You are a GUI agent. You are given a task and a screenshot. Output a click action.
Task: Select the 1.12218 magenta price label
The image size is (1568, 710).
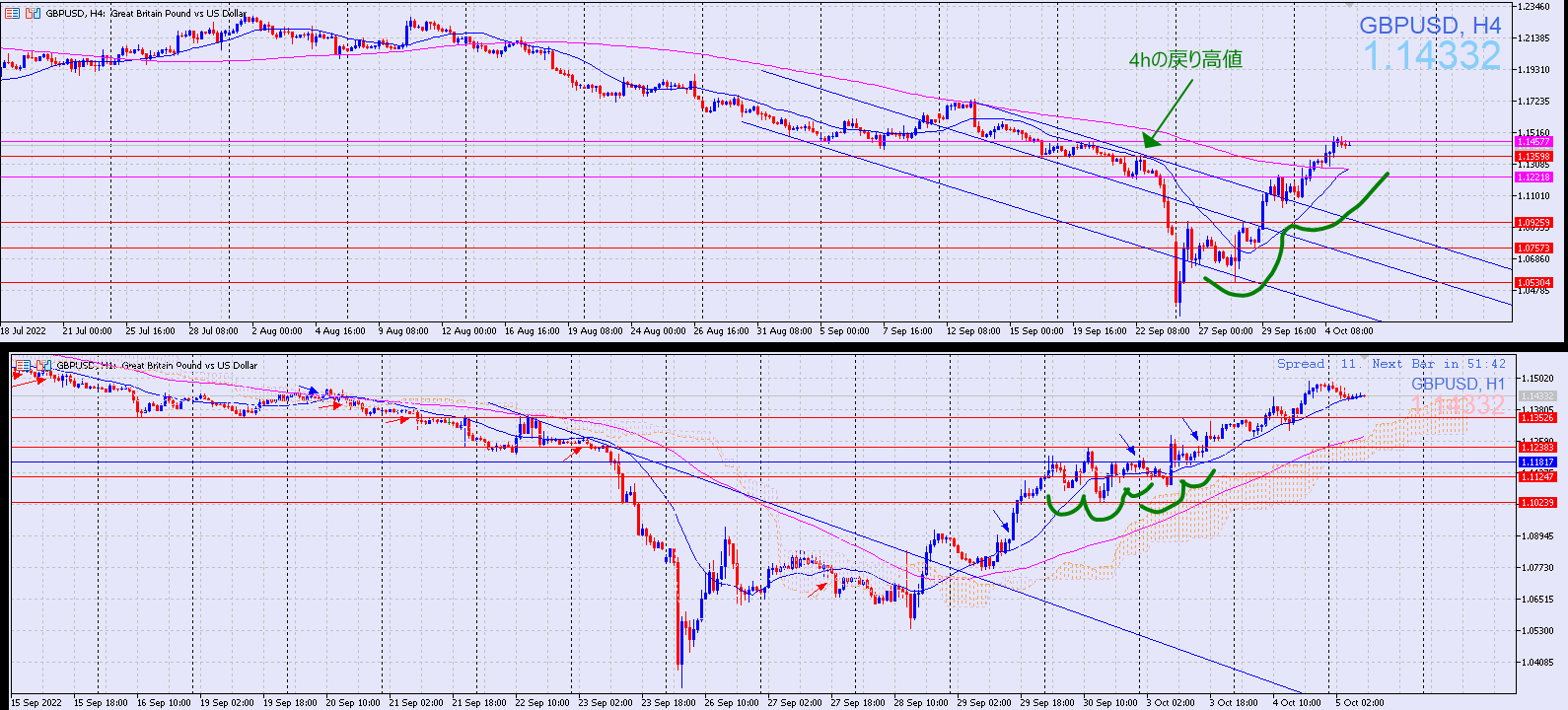1533,177
